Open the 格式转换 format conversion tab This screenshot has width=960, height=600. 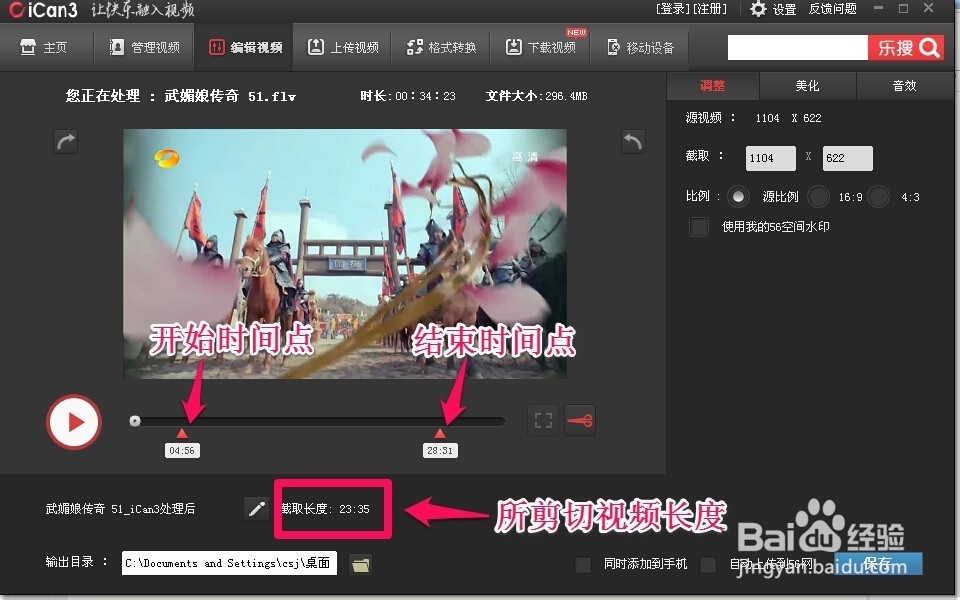pyautogui.click(x=441, y=47)
